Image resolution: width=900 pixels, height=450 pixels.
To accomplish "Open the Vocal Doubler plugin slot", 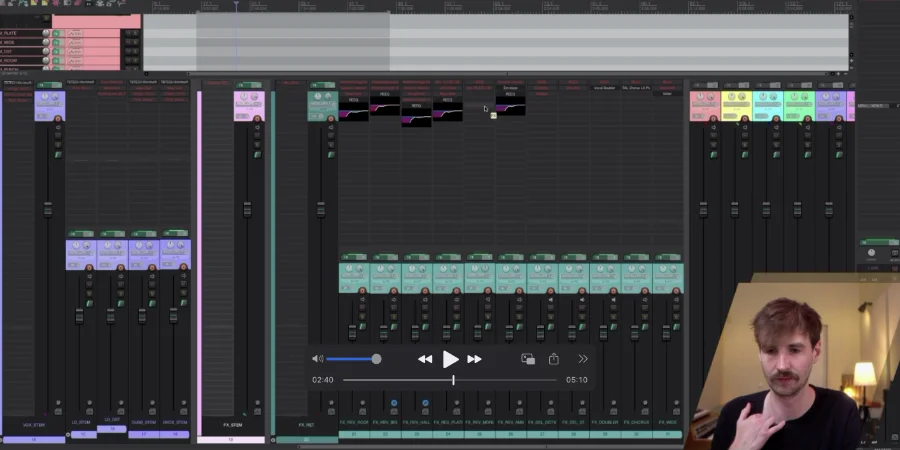I will click(x=604, y=88).
